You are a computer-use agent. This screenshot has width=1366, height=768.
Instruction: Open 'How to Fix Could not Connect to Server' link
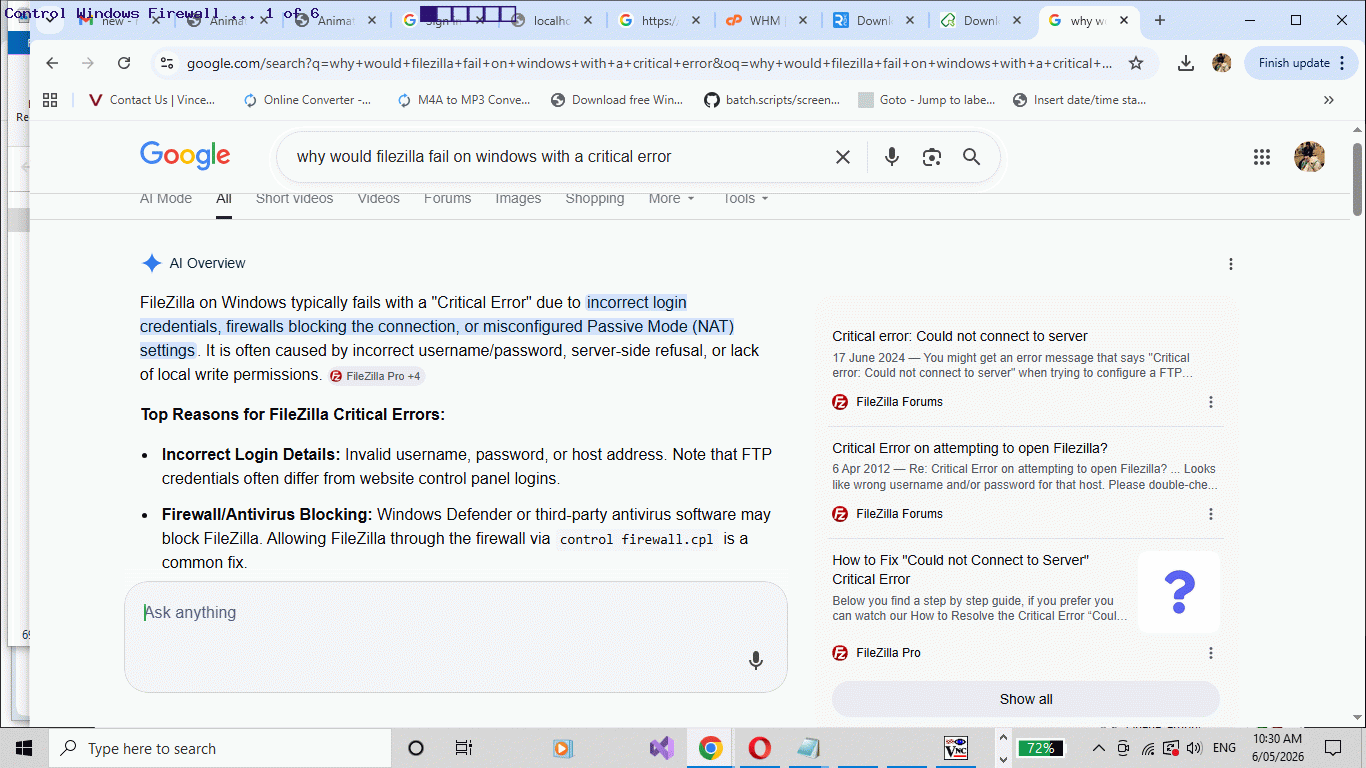pyautogui.click(x=961, y=569)
